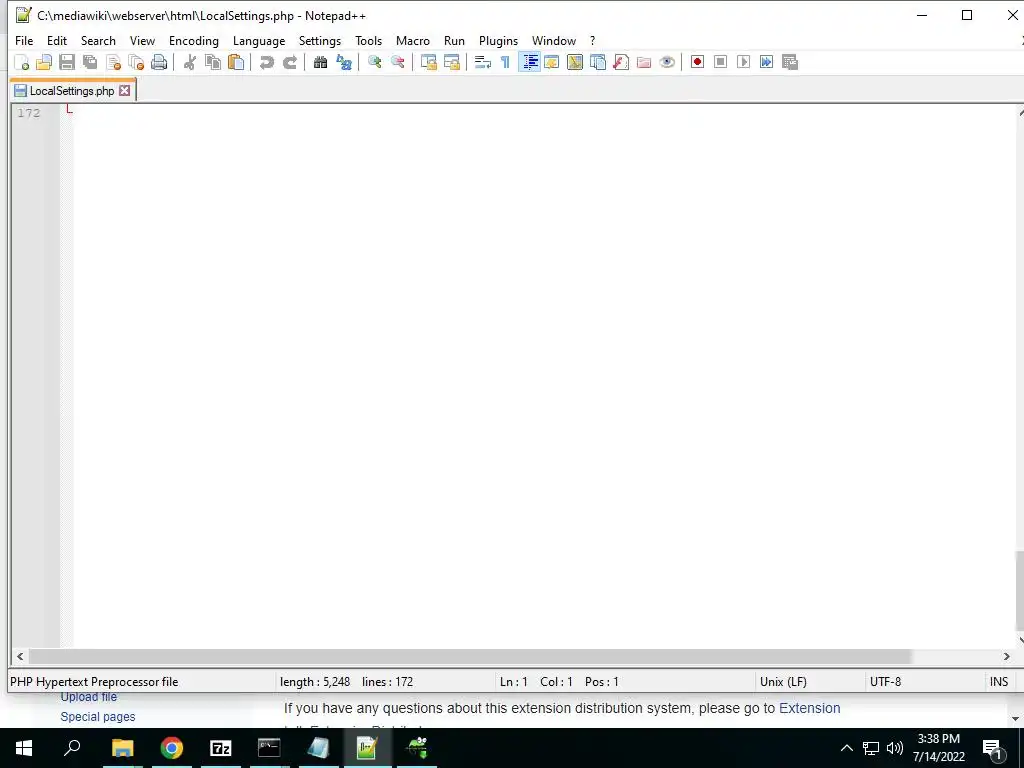1024x768 pixels.
Task: Toggle the Show Indent Guide icon
Action: click(529, 62)
